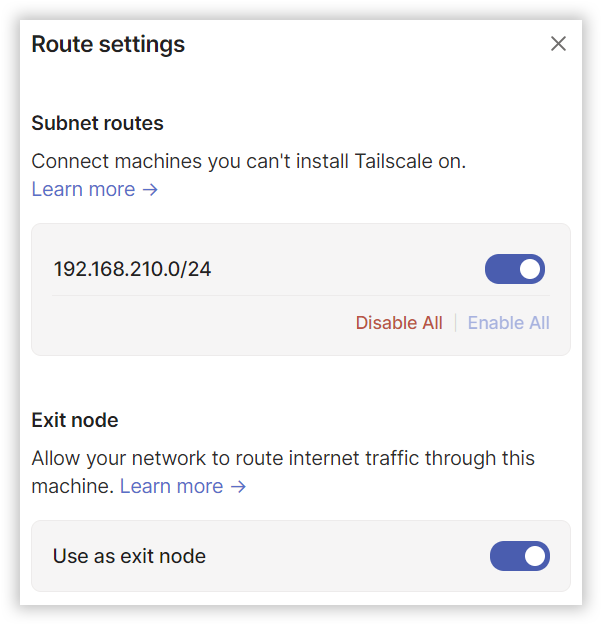Click the separator between Disable All and Enable All
Image resolution: width=602 pixels, height=625 pixels.
[x=455, y=322]
